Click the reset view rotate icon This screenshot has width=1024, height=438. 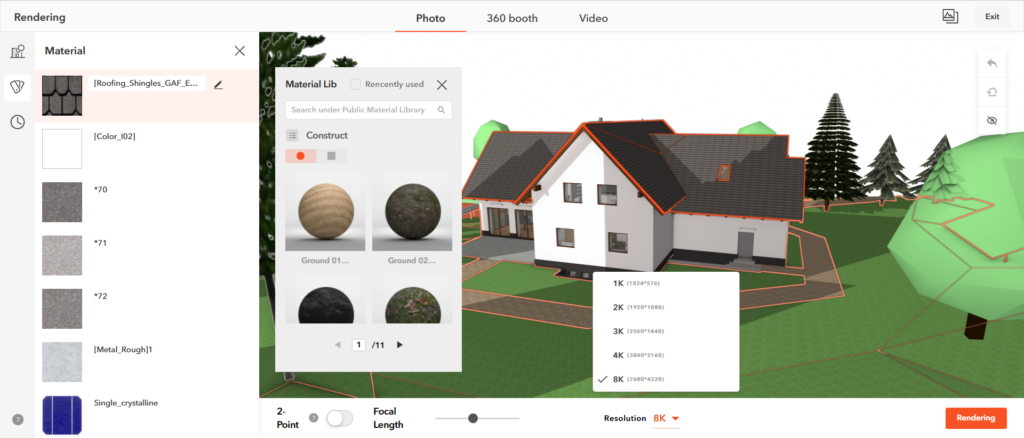point(992,90)
